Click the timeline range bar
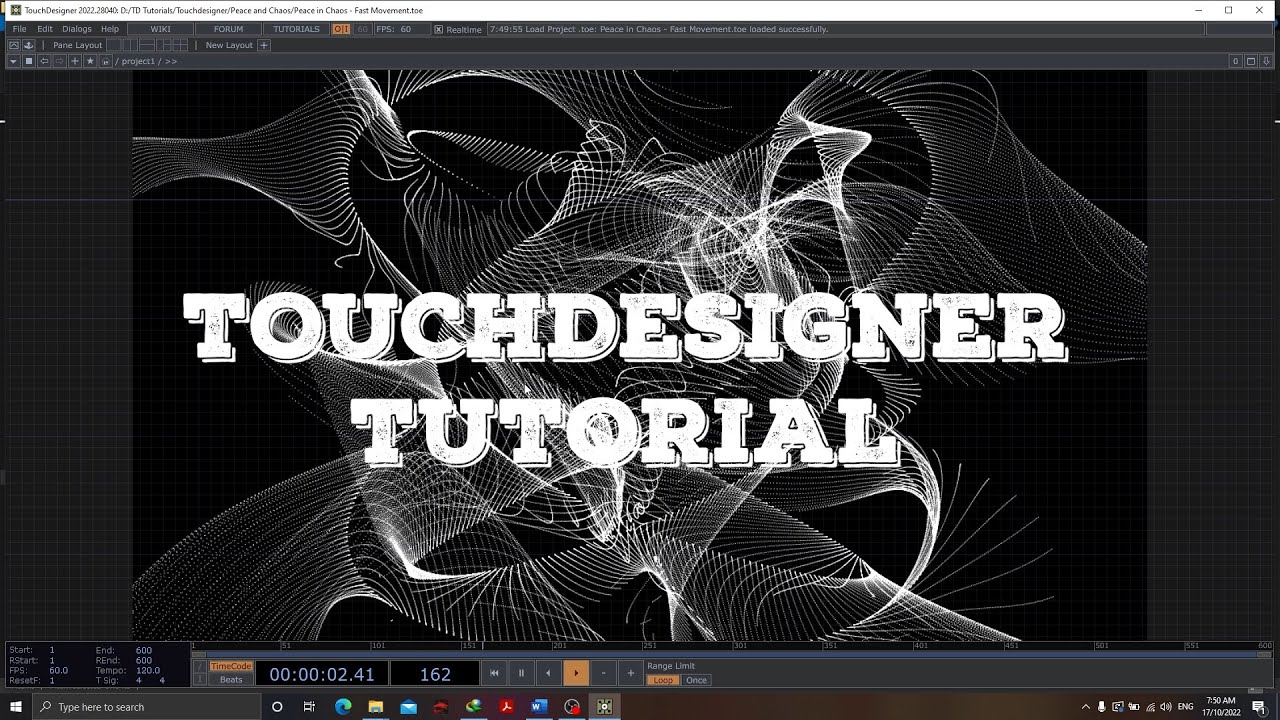The image size is (1280, 720). click(x=732, y=654)
